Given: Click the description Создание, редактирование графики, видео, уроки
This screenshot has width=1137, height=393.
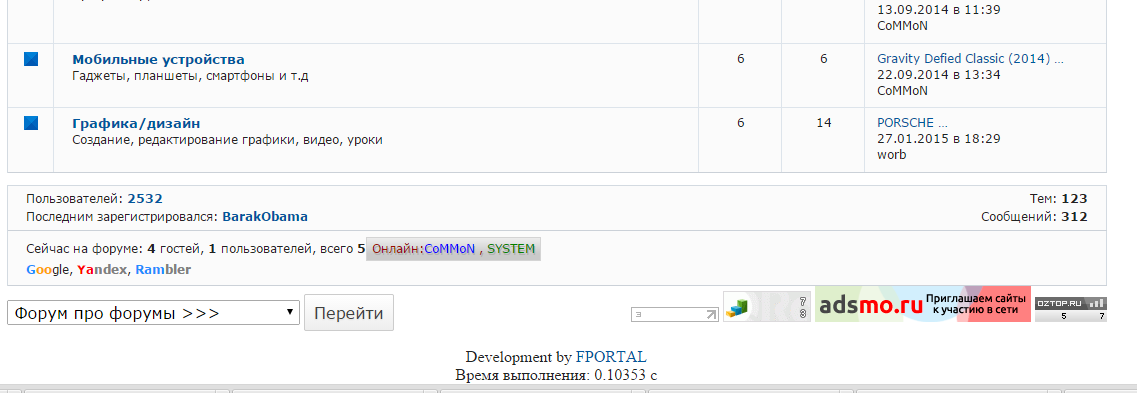Looking at the screenshot, I should coord(228,139).
